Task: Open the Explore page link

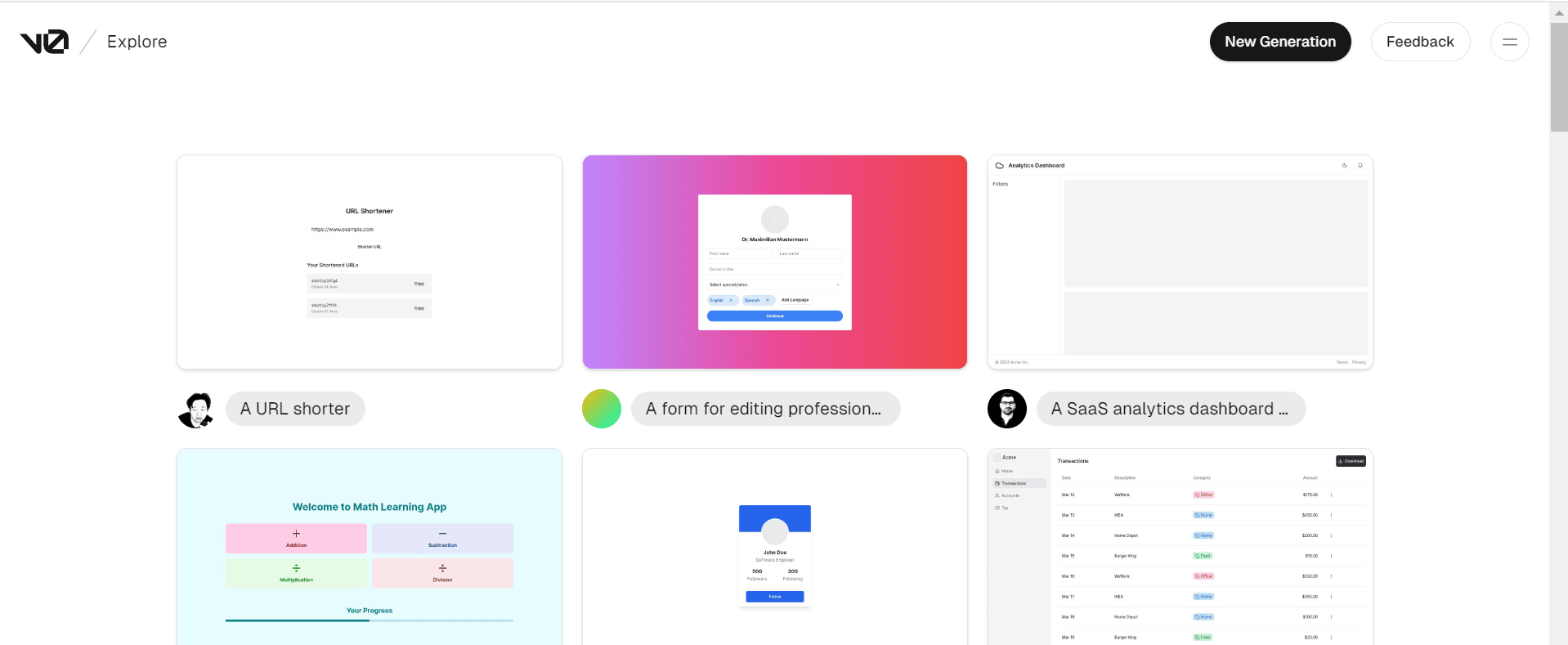Action: click(x=137, y=42)
